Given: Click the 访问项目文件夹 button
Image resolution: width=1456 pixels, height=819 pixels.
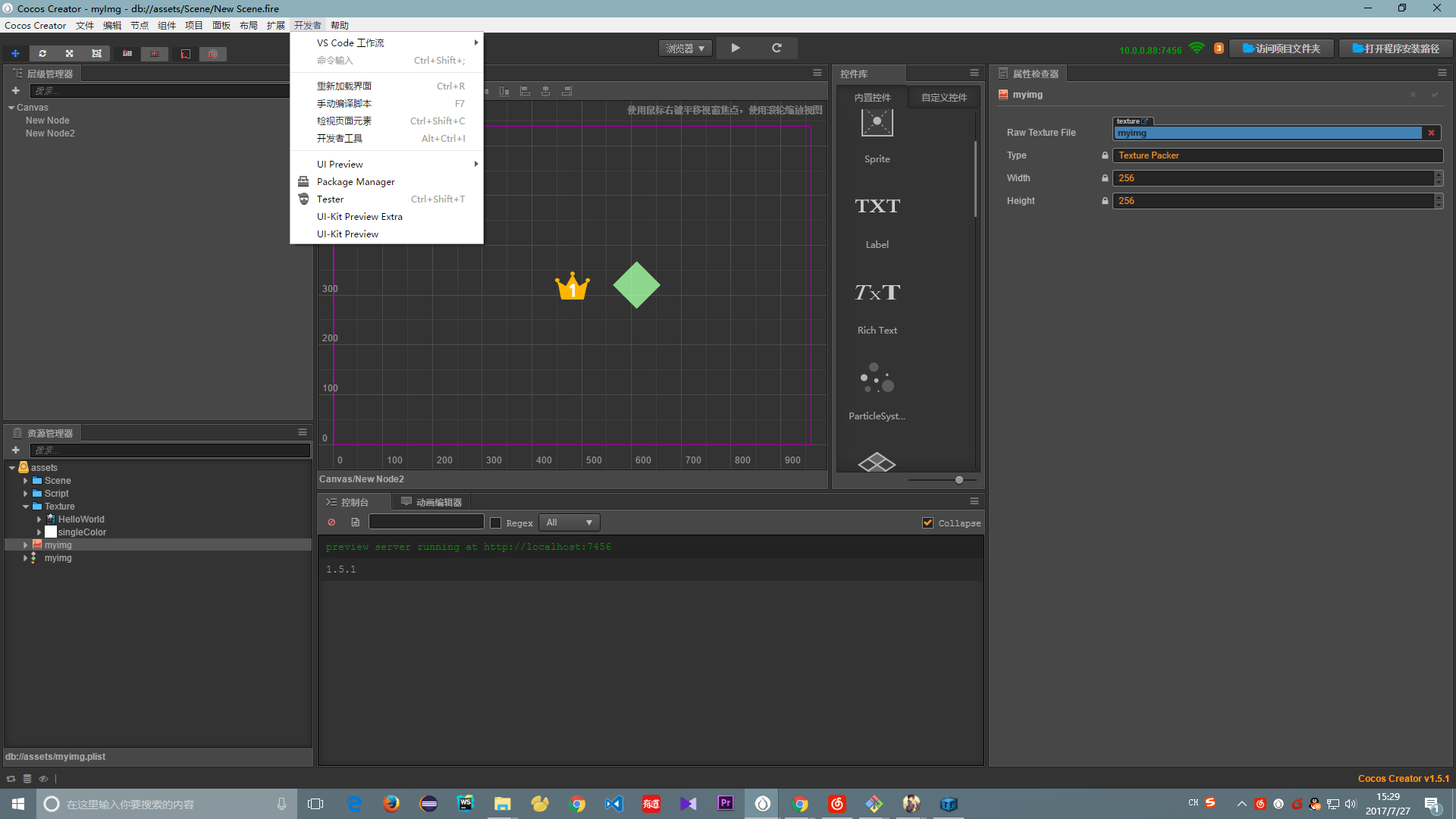Looking at the screenshot, I should (1281, 49).
